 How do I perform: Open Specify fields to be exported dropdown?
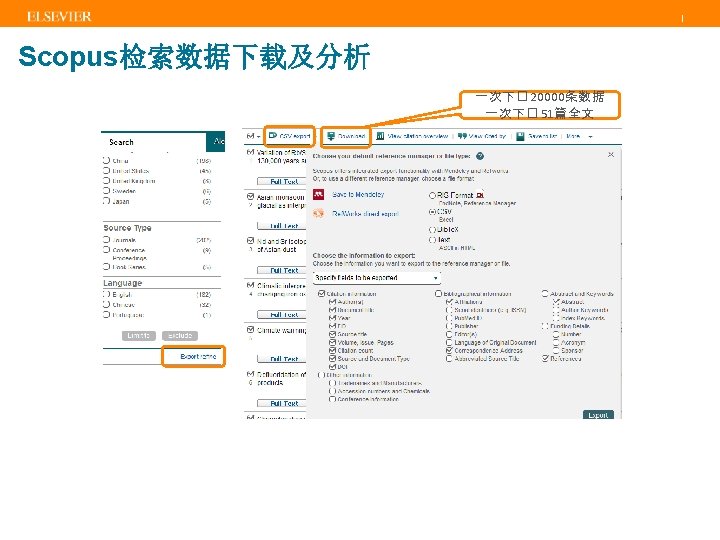coord(377,278)
